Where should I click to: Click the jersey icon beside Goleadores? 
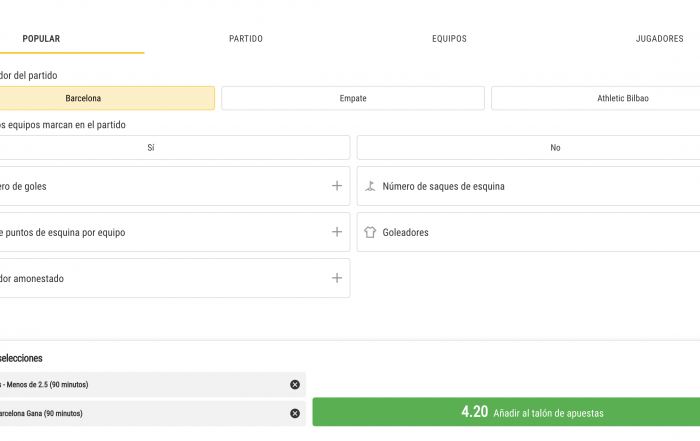[370, 232]
